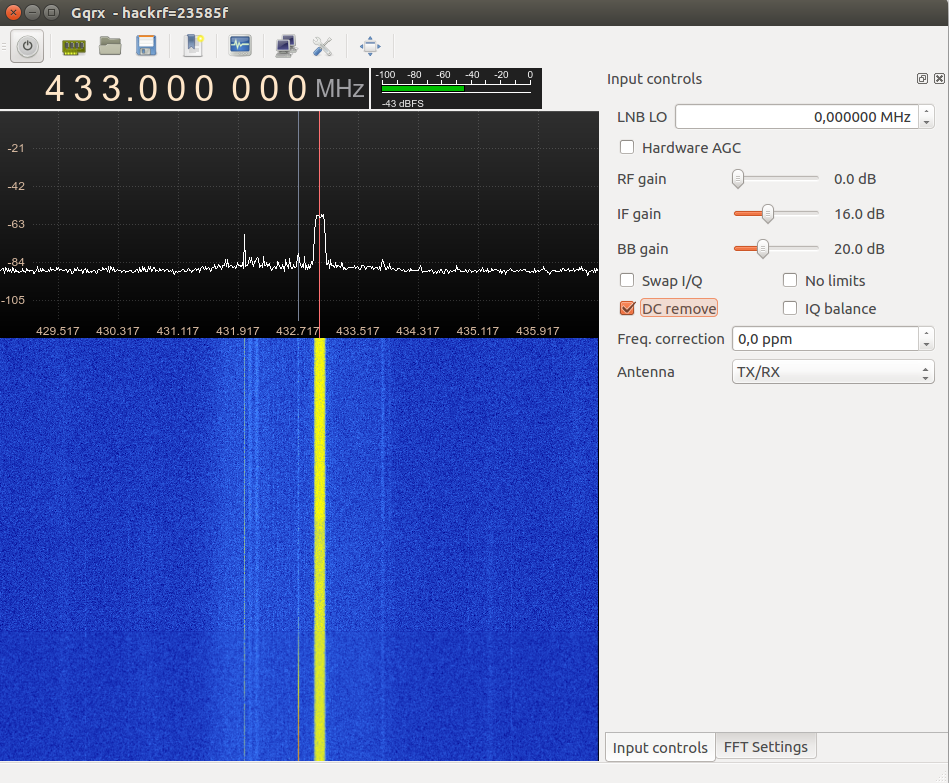Open remote control via the dual-monitor icon
This screenshot has width=949, height=783.
(x=287, y=46)
